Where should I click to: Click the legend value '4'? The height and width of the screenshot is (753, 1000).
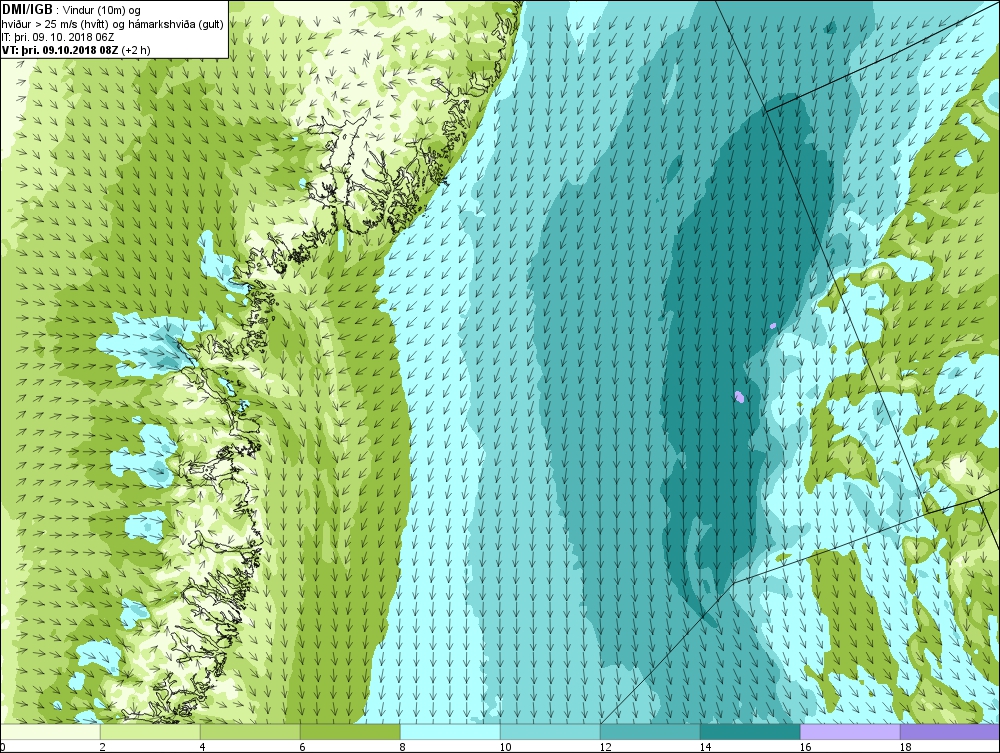(202, 747)
